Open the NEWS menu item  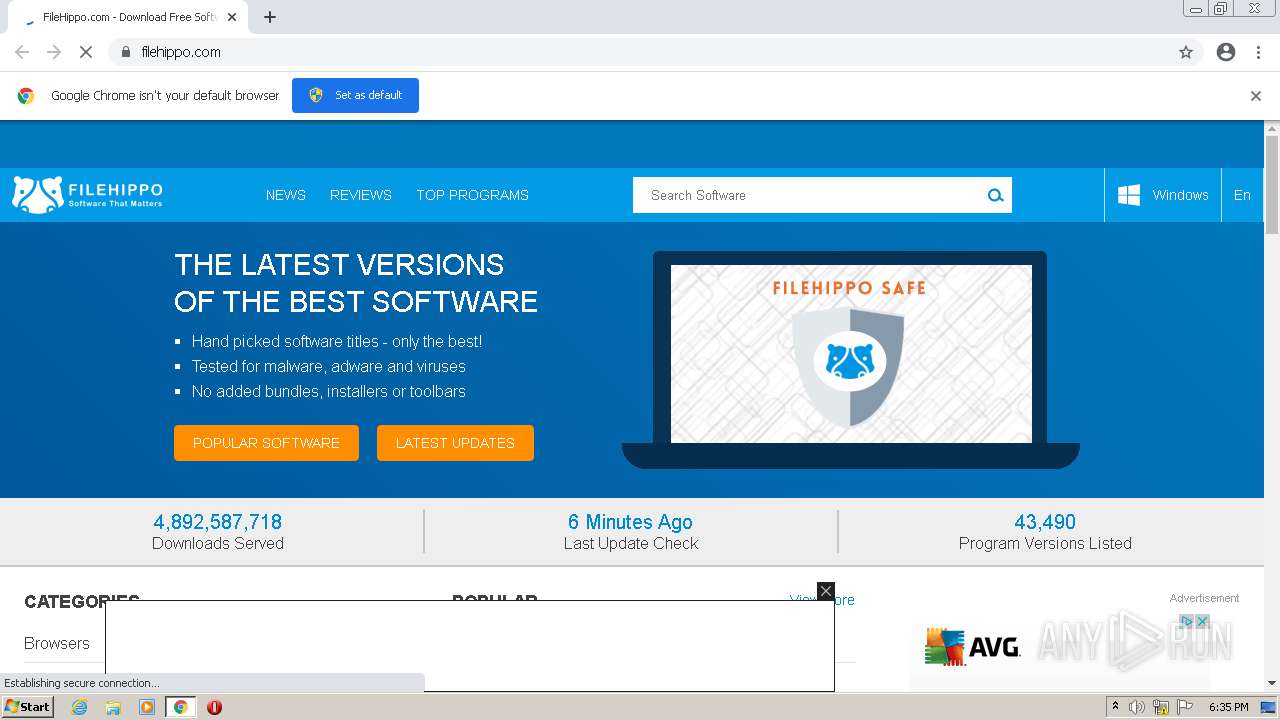pos(286,195)
